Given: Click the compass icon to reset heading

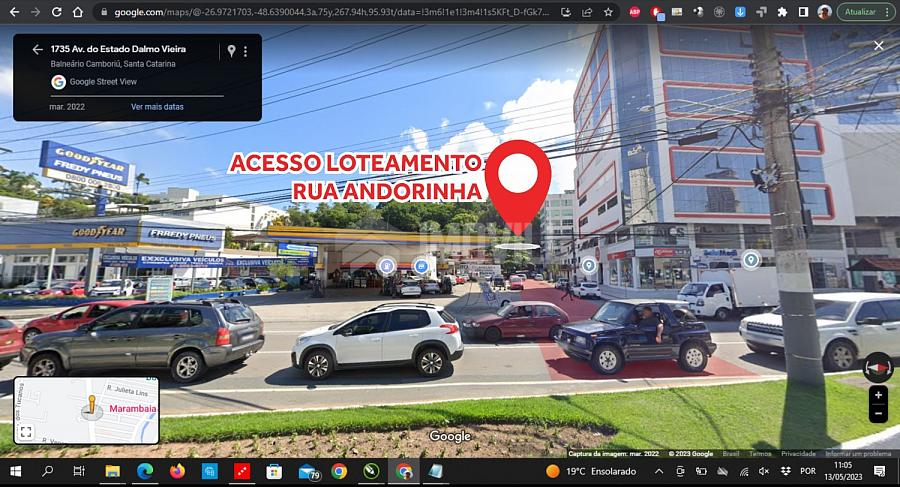Looking at the screenshot, I should pos(877,366).
